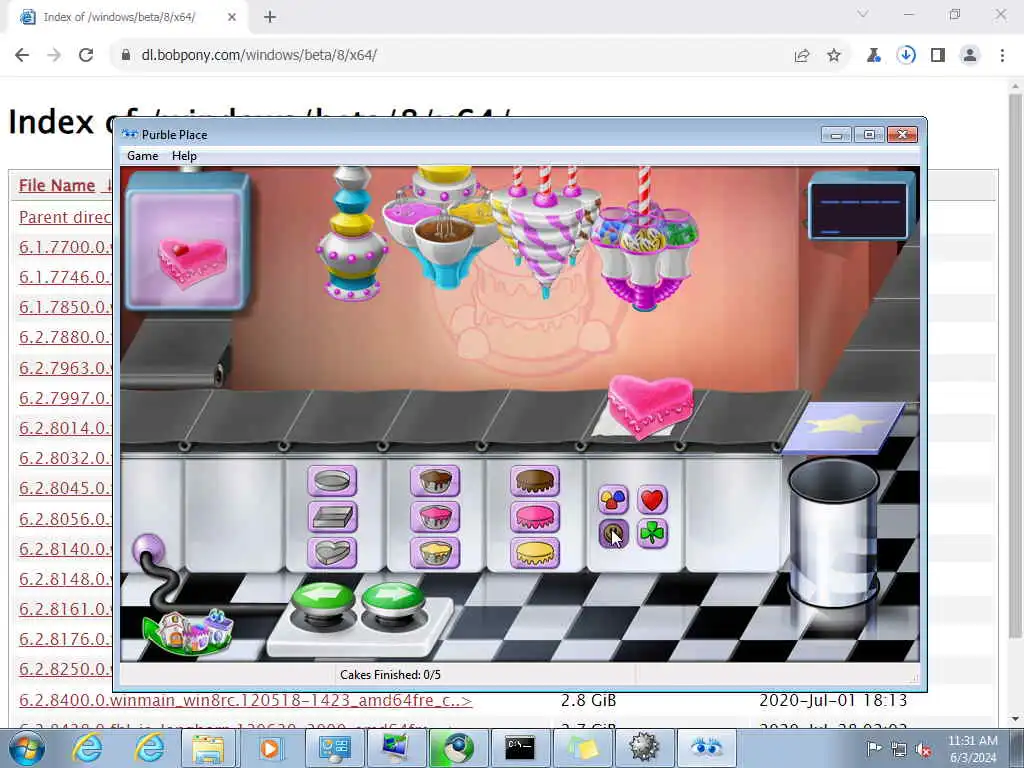Add the green clover decoration
This screenshot has width=1024, height=768.
coord(652,534)
